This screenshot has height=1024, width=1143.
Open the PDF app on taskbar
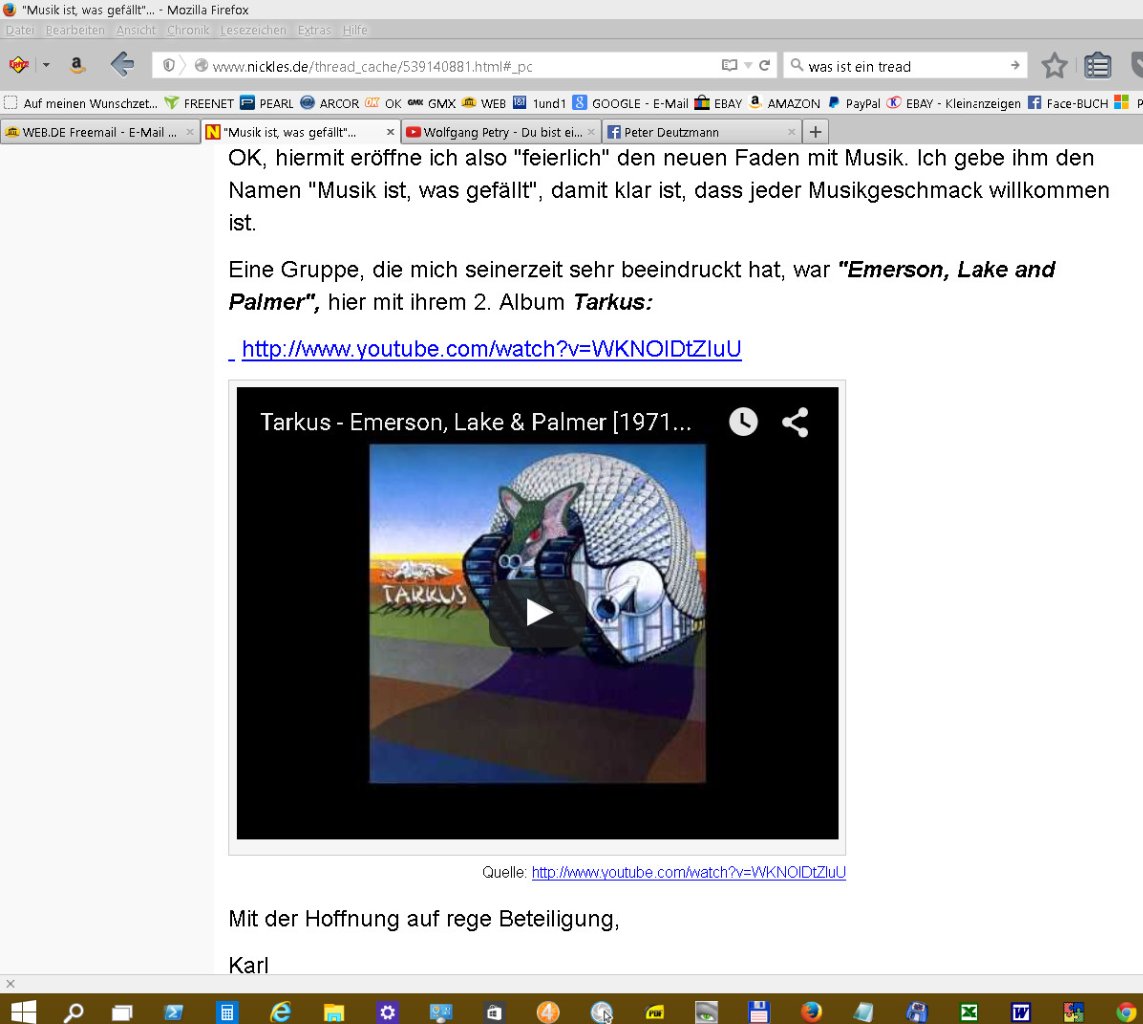[x=654, y=1012]
